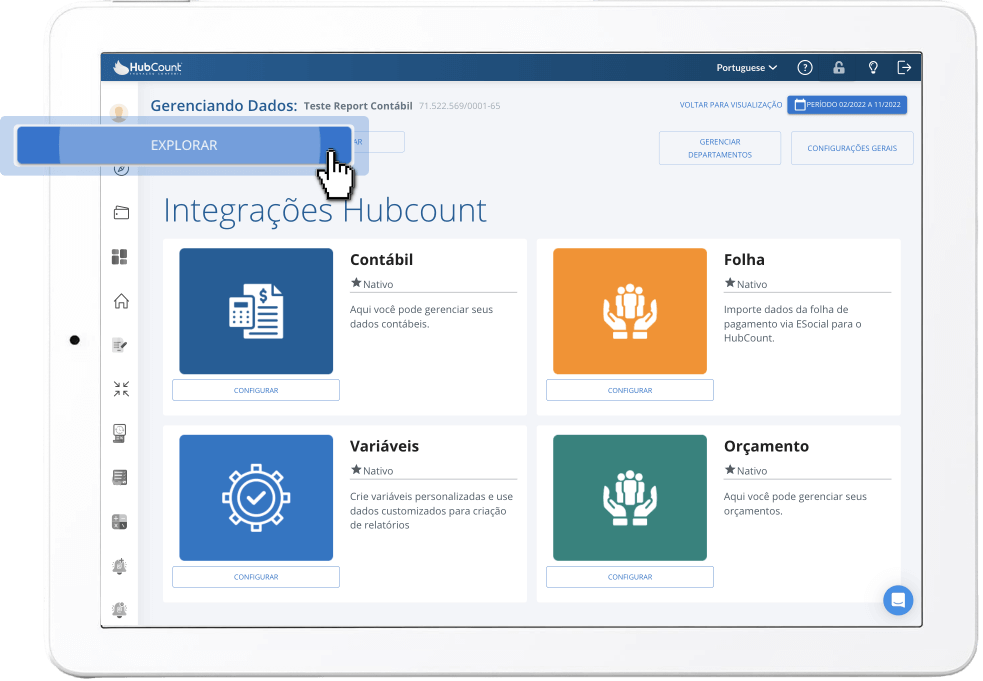The height and width of the screenshot is (681, 983).
Task: Click Configurar under Folha
Action: click(x=630, y=390)
